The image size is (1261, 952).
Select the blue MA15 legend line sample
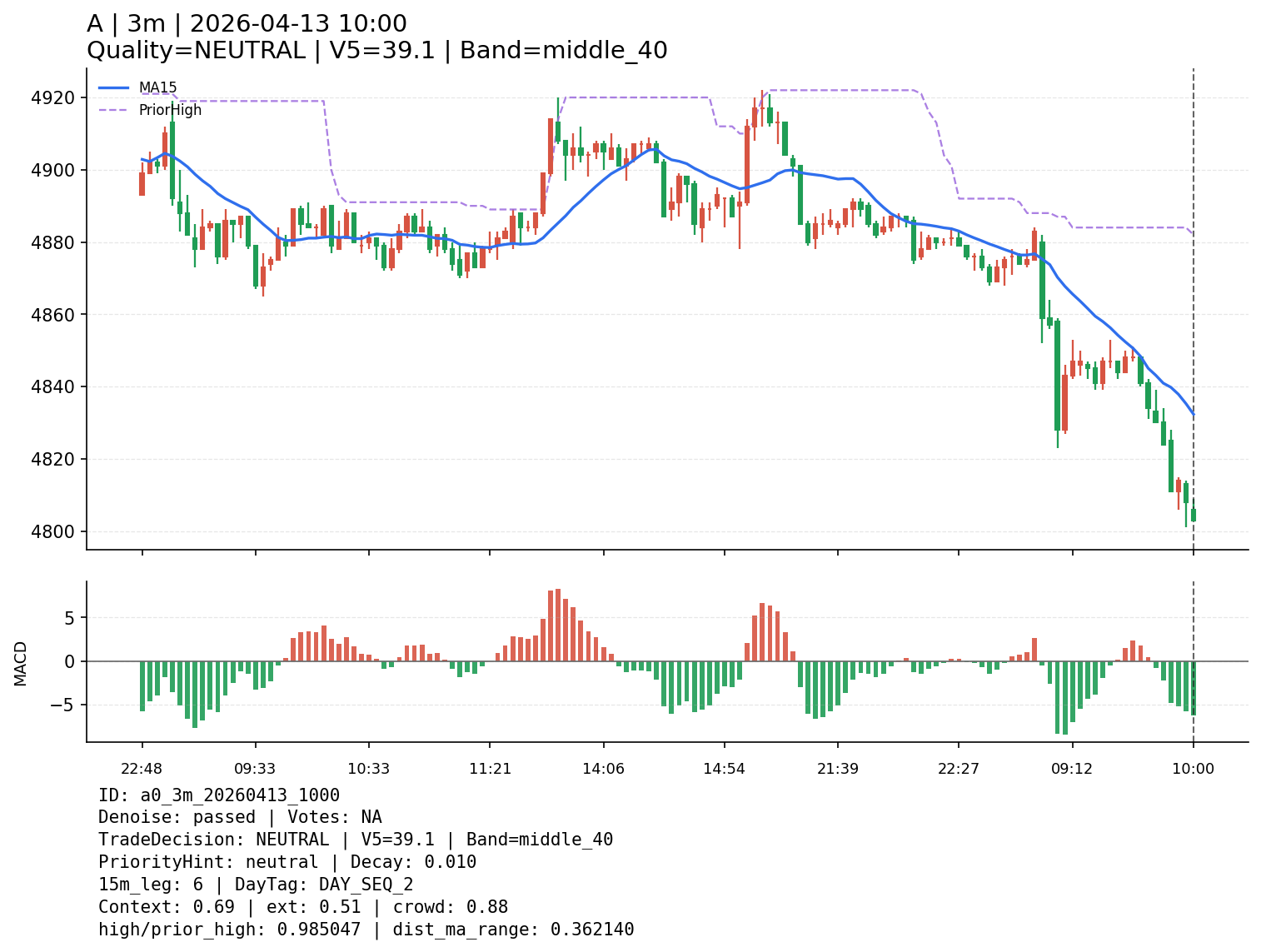(x=114, y=87)
